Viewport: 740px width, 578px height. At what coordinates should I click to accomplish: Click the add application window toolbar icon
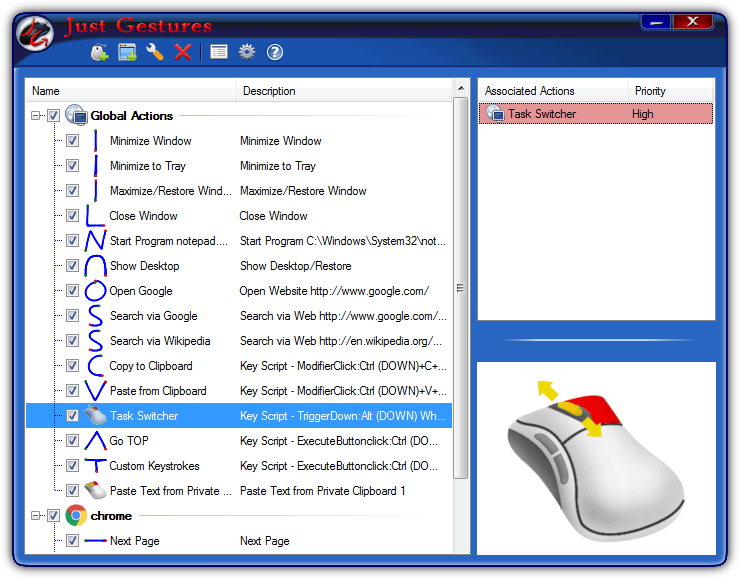(127, 52)
